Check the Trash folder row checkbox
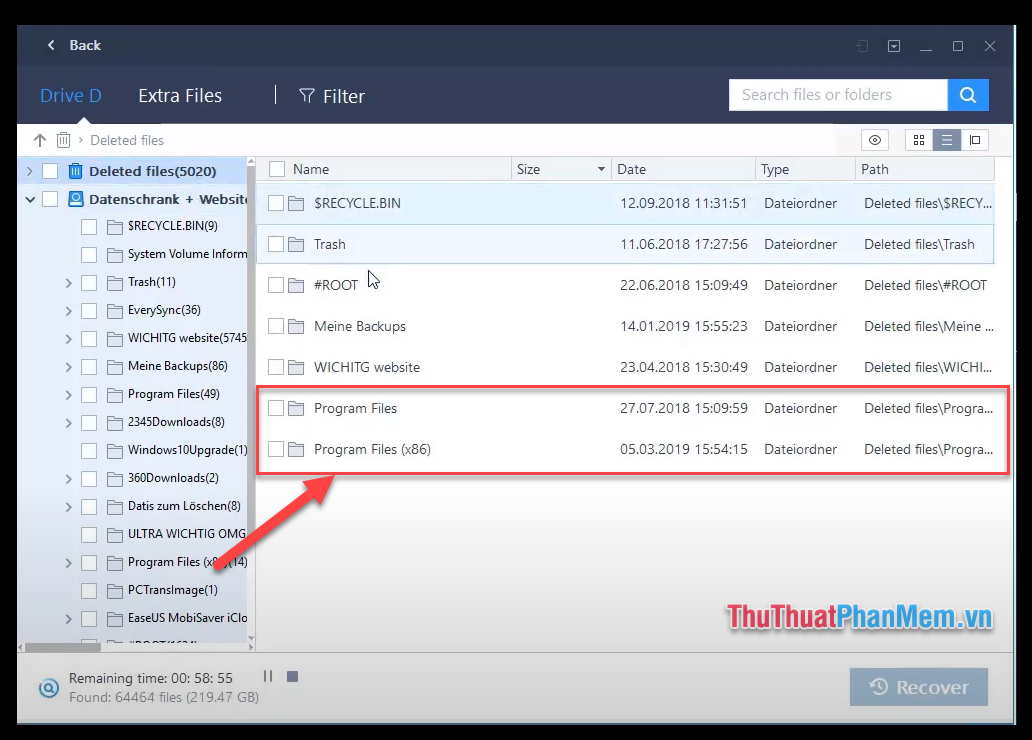 coord(277,244)
